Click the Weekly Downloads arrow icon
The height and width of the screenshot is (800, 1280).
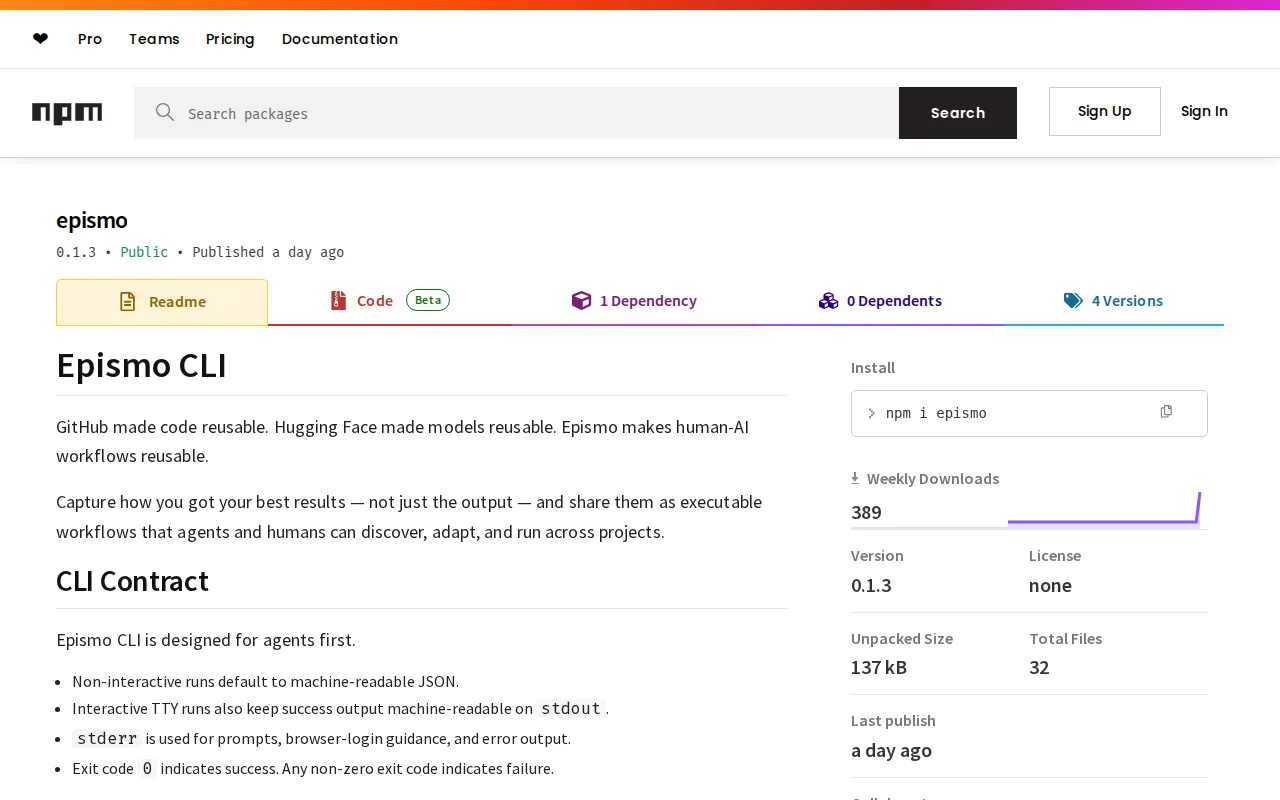coord(855,478)
